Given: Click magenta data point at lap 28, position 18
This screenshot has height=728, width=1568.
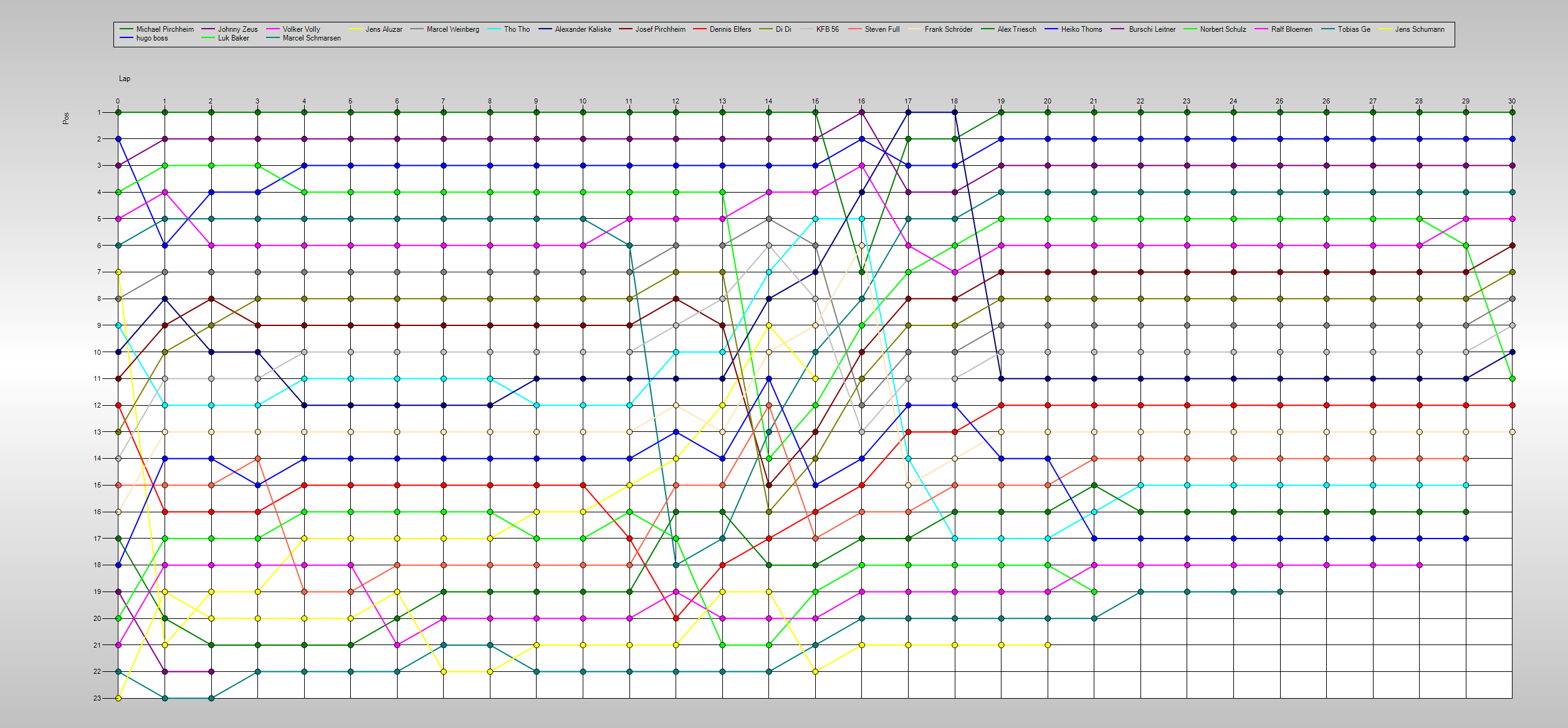Looking at the screenshot, I should click(x=1420, y=565).
